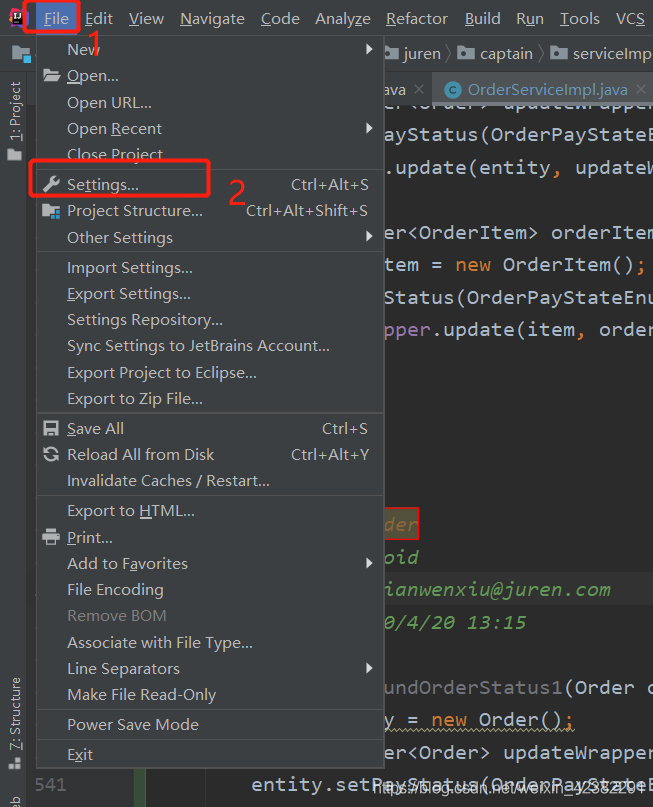The image size is (653, 807).
Task: Click line number 541 in gutter
Action: pos(50,784)
